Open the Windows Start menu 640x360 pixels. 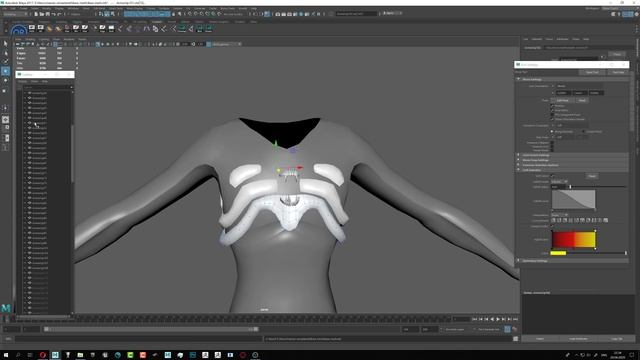click(6, 355)
